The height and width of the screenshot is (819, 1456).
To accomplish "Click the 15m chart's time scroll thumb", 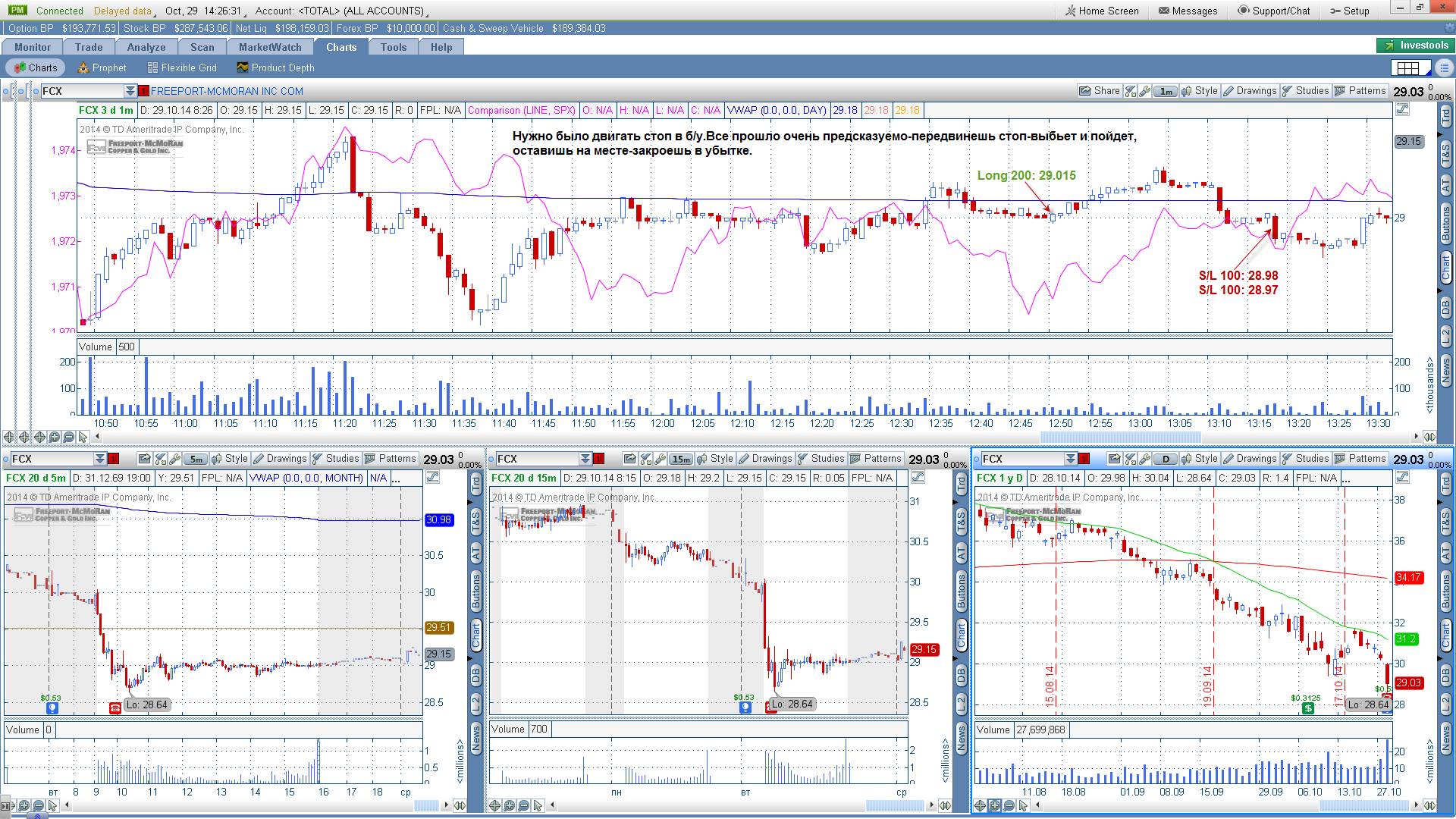I will [894, 805].
